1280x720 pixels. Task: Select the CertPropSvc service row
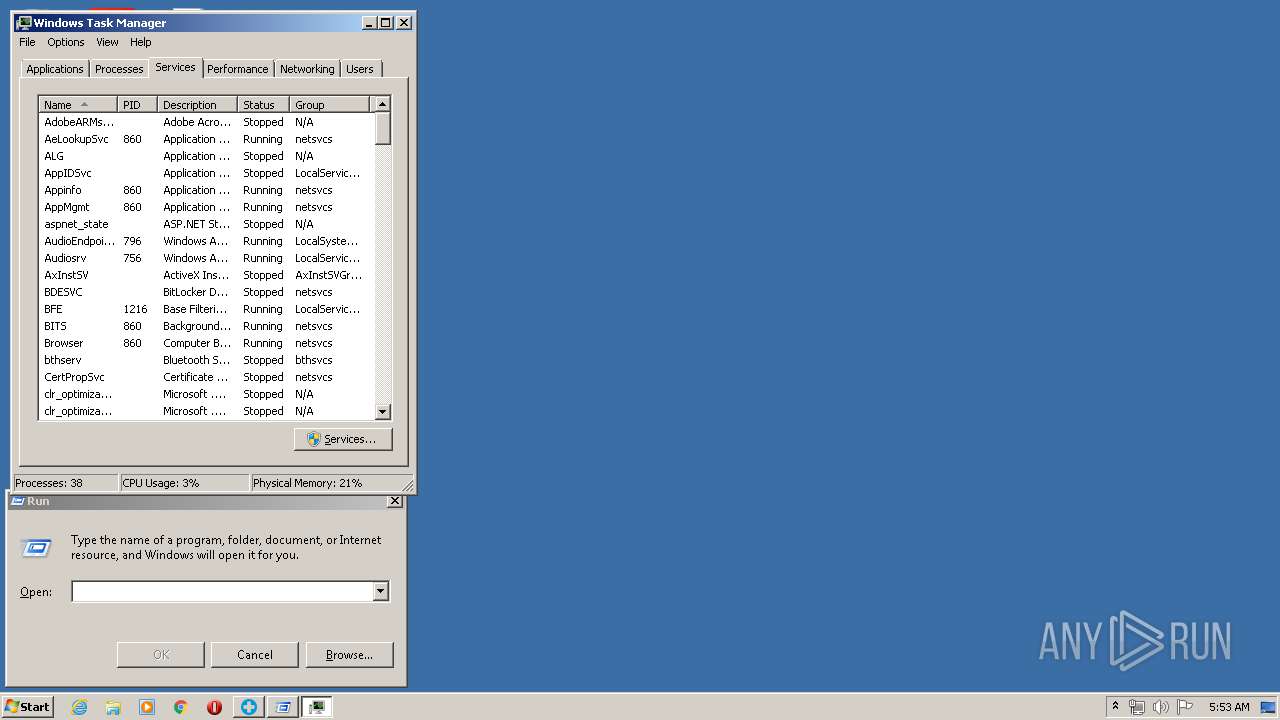[206, 377]
